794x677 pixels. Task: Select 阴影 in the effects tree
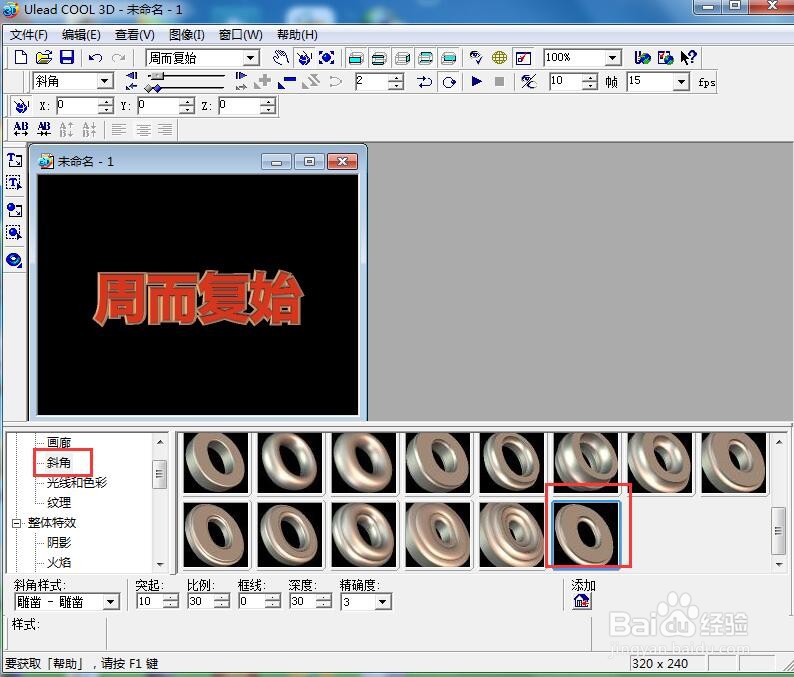59,543
